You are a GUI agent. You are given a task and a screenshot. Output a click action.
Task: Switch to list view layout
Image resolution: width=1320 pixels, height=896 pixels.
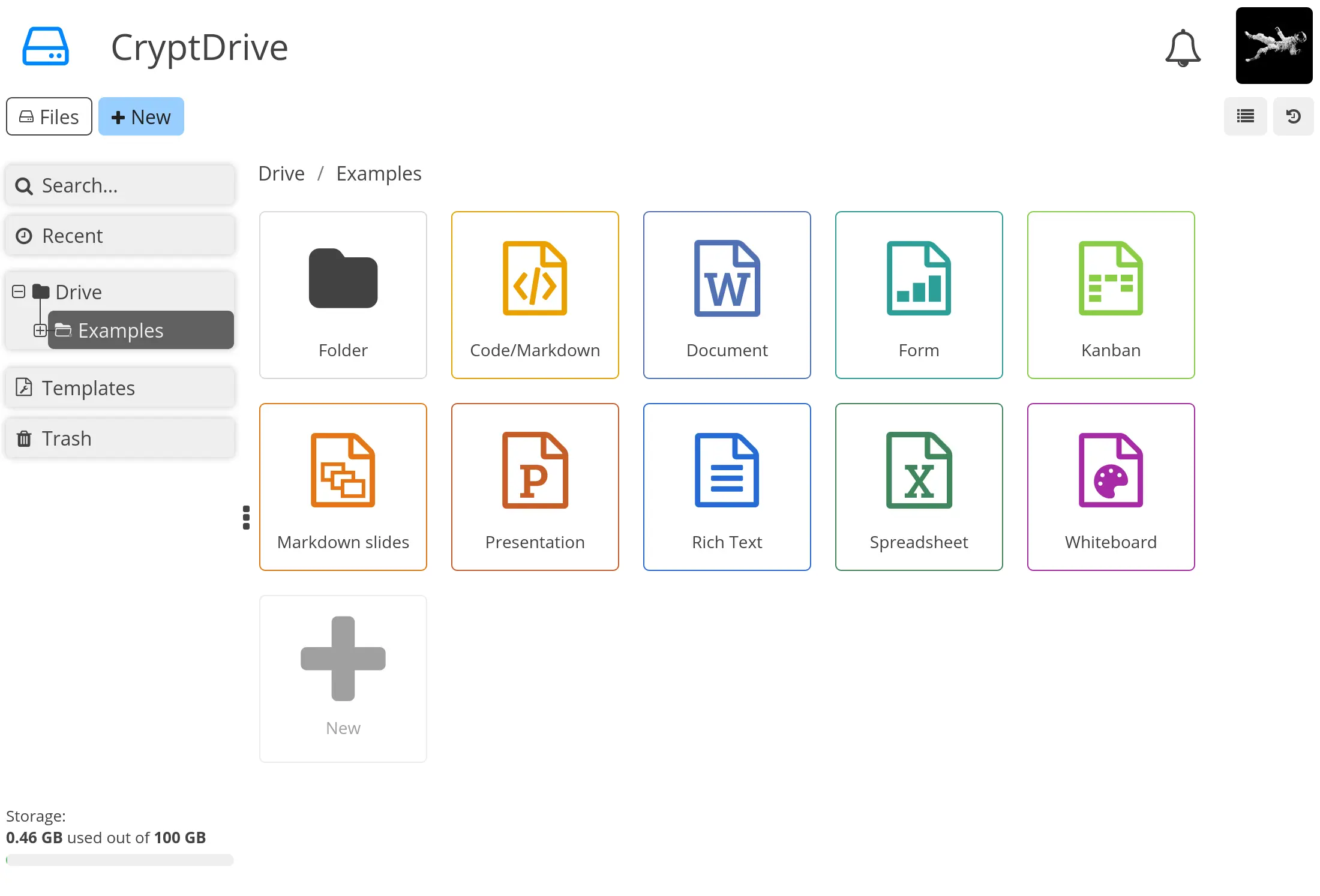pos(1245,116)
